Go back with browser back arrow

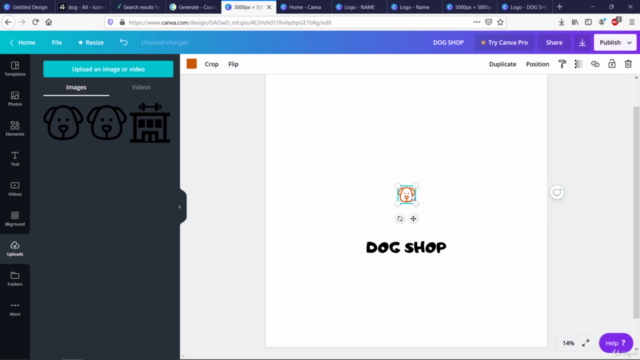(8, 22)
